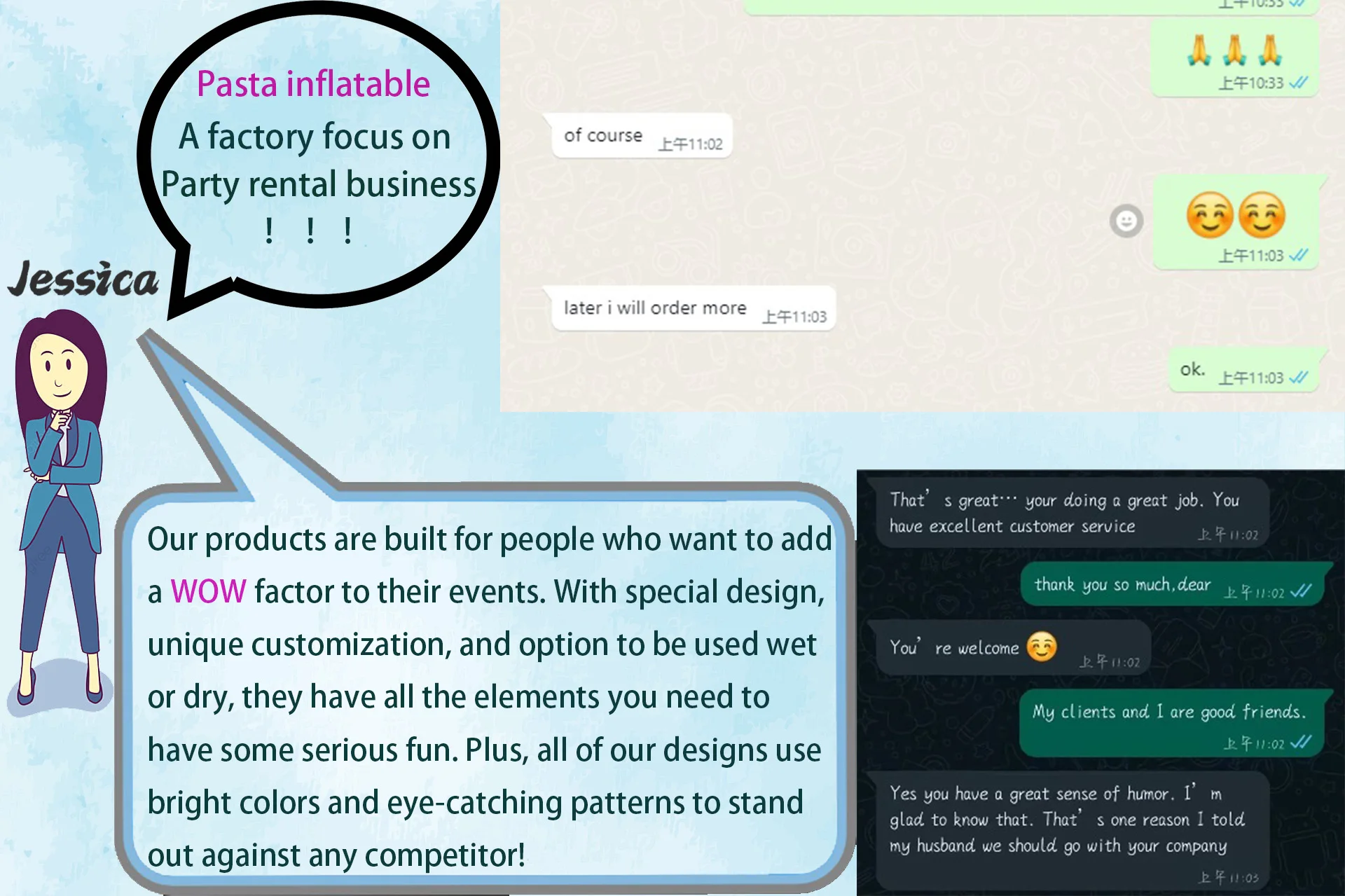Click read ticks on "good friends" message
The height and width of the screenshot is (896, 1345).
click(1301, 743)
